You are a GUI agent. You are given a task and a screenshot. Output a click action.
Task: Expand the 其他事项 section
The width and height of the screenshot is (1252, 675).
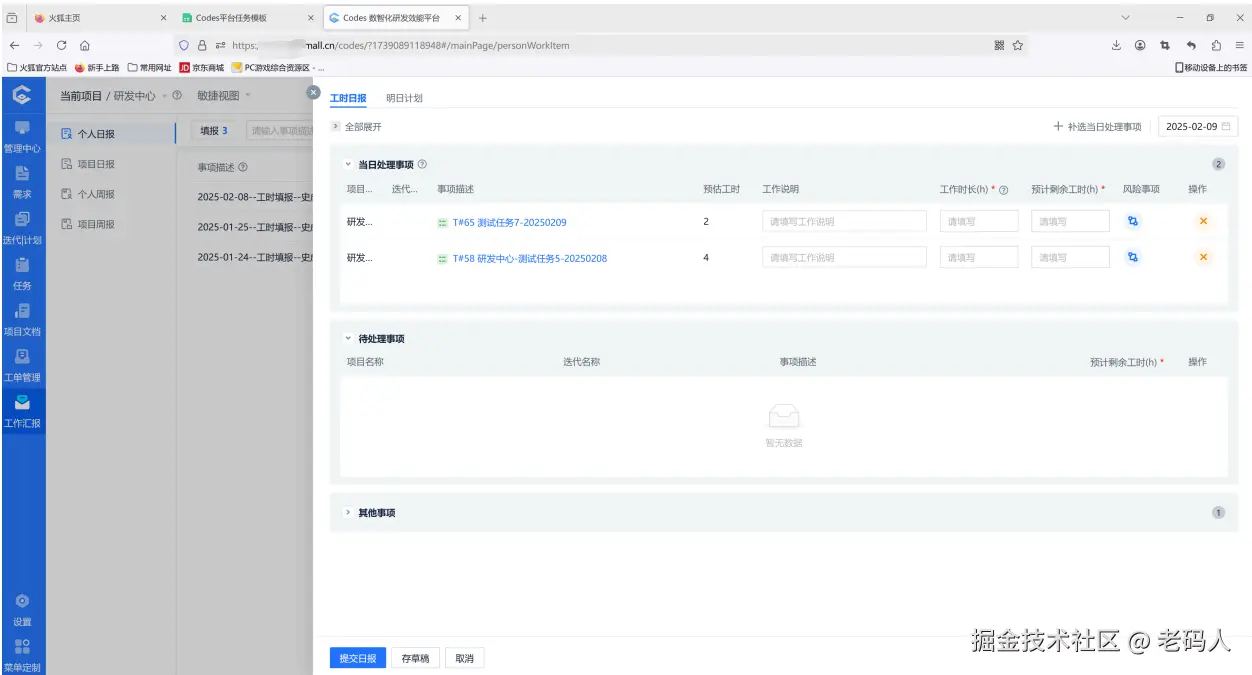click(348, 512)
